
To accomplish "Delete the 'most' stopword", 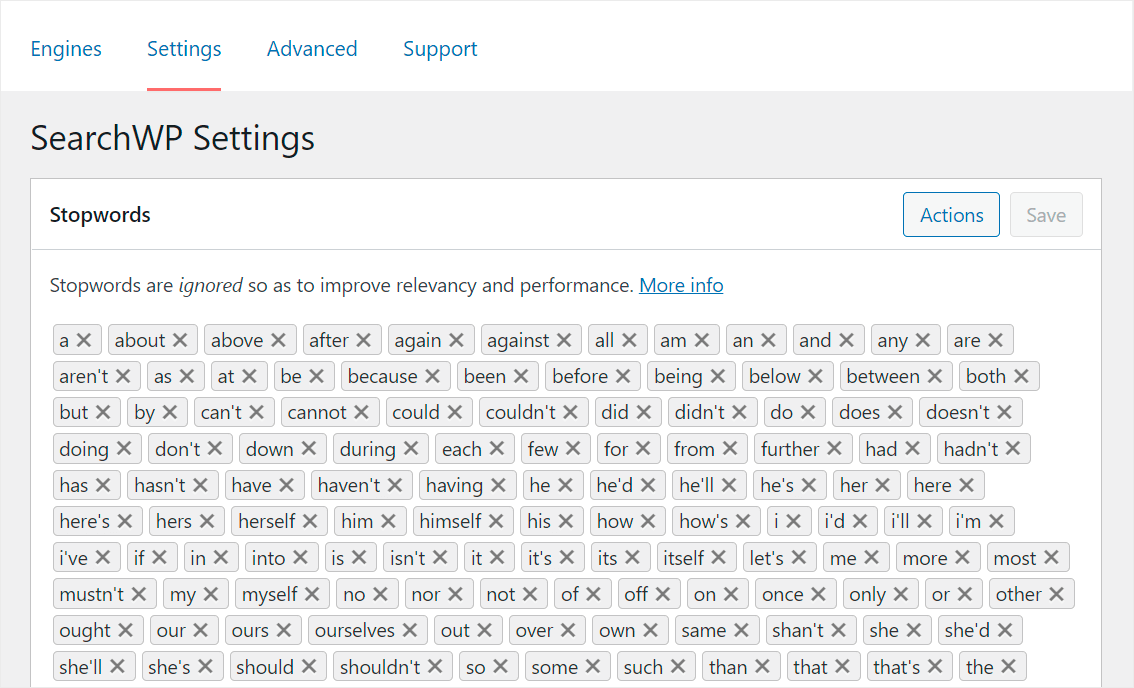I will 1051,558.
